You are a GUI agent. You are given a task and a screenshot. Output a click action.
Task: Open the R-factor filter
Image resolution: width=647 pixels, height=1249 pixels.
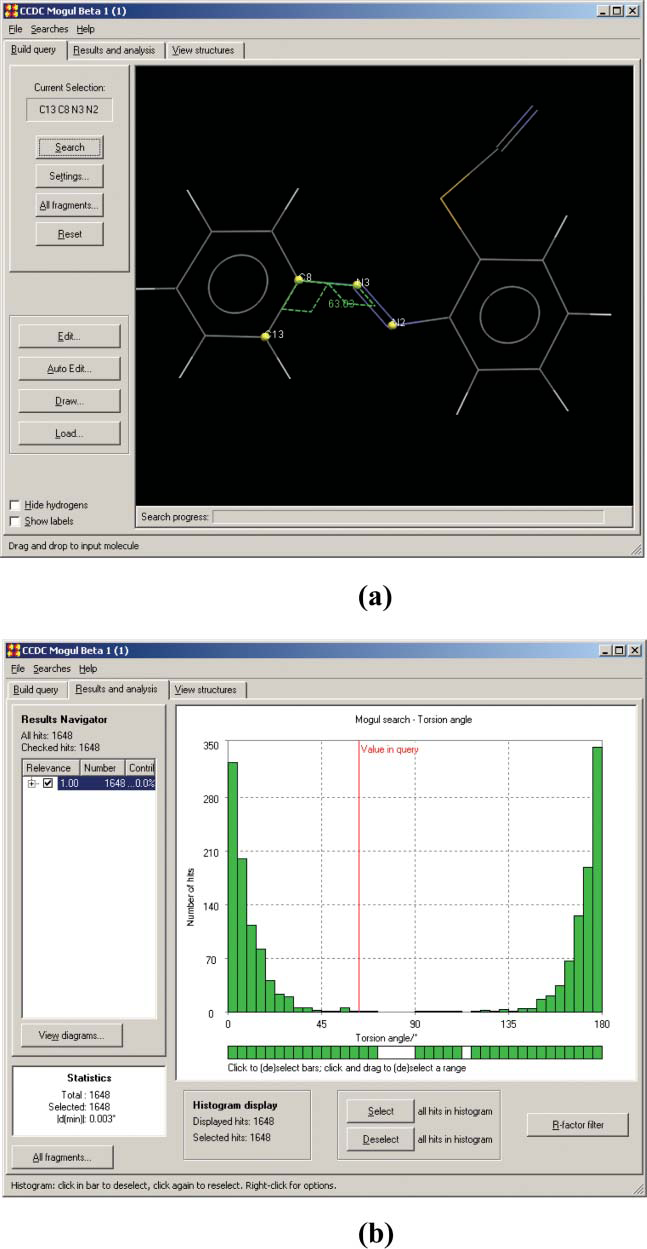point(578,1125)
